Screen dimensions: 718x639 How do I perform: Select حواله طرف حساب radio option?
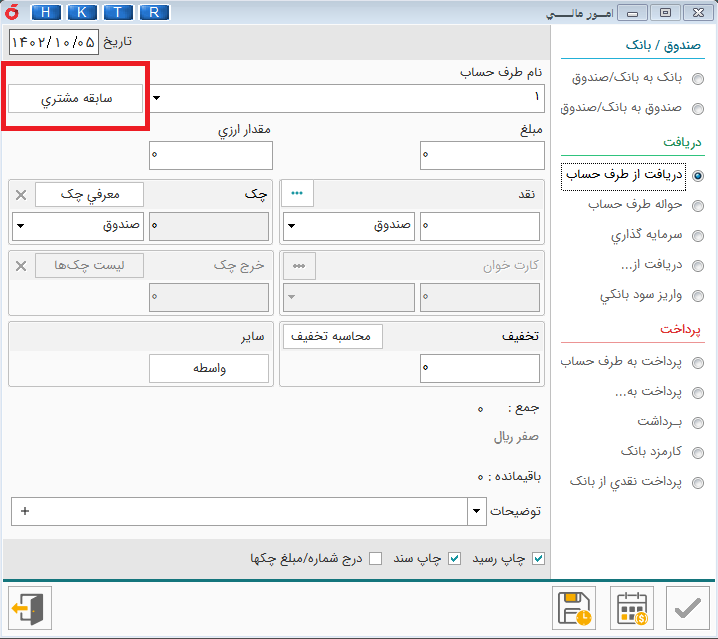click(x=697, y=206)
